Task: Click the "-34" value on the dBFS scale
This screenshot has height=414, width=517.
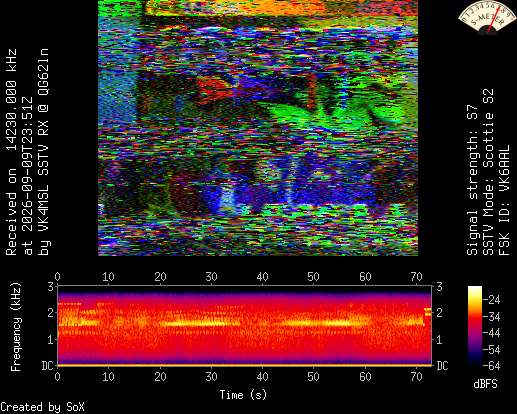Action: click(x=492, y=316)
